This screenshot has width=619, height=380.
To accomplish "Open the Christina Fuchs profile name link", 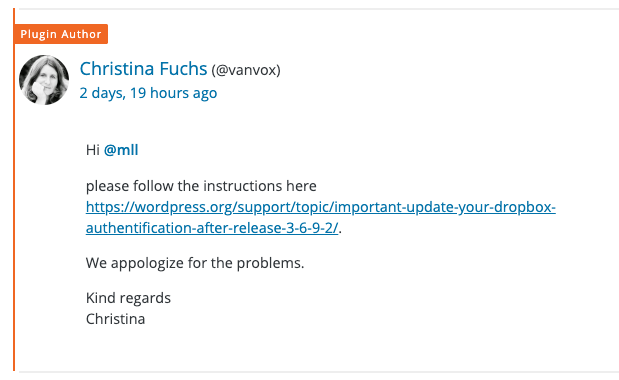I will (143, 69).
